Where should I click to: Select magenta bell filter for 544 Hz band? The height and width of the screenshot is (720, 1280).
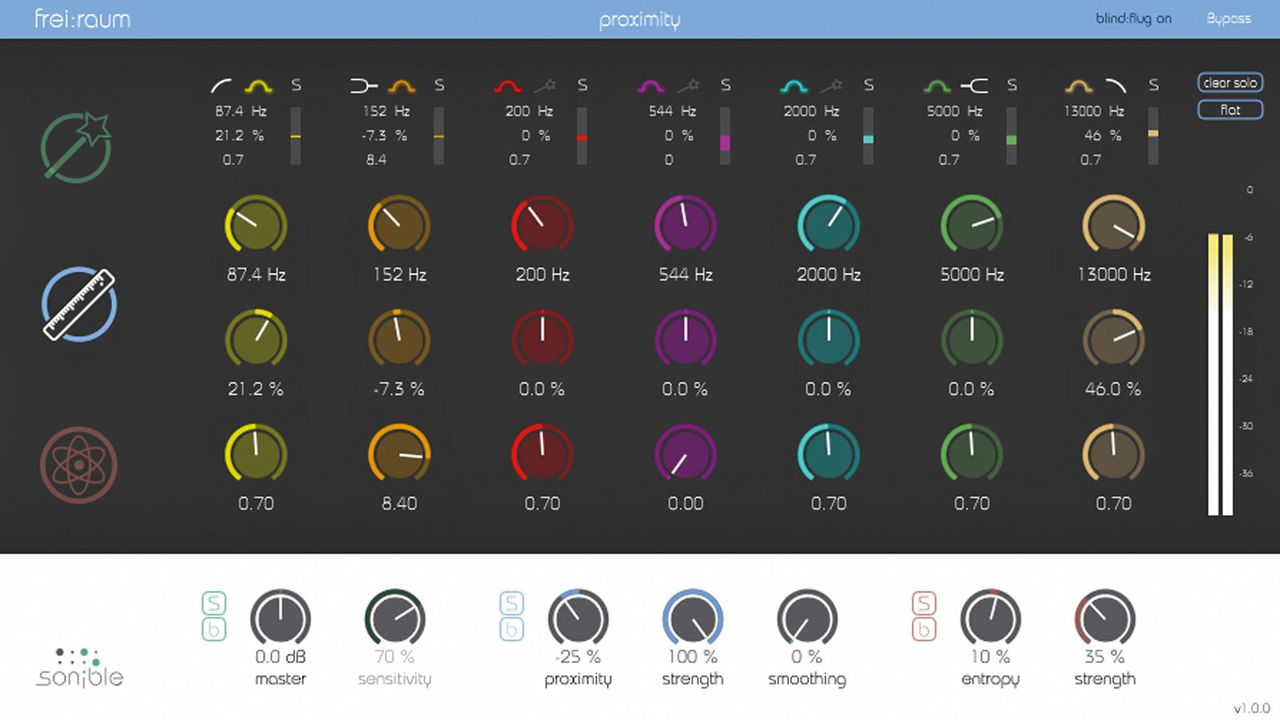(651, 86)
